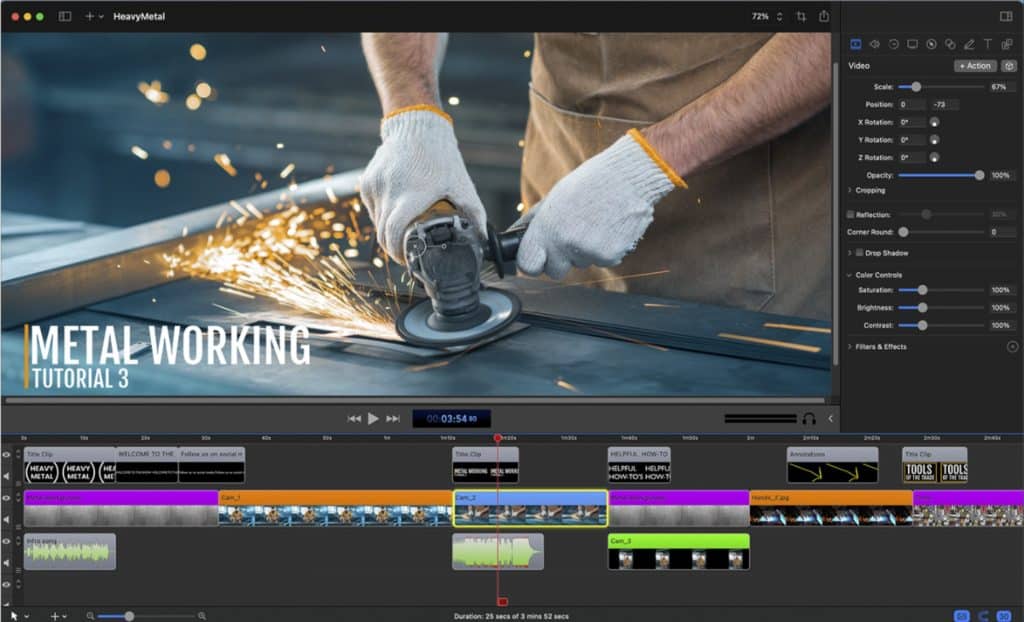This screenshot has width=1024, height=622.
Task: Select the HELPFUL HOW-TO title clip
Action: (x=639, y=465)
